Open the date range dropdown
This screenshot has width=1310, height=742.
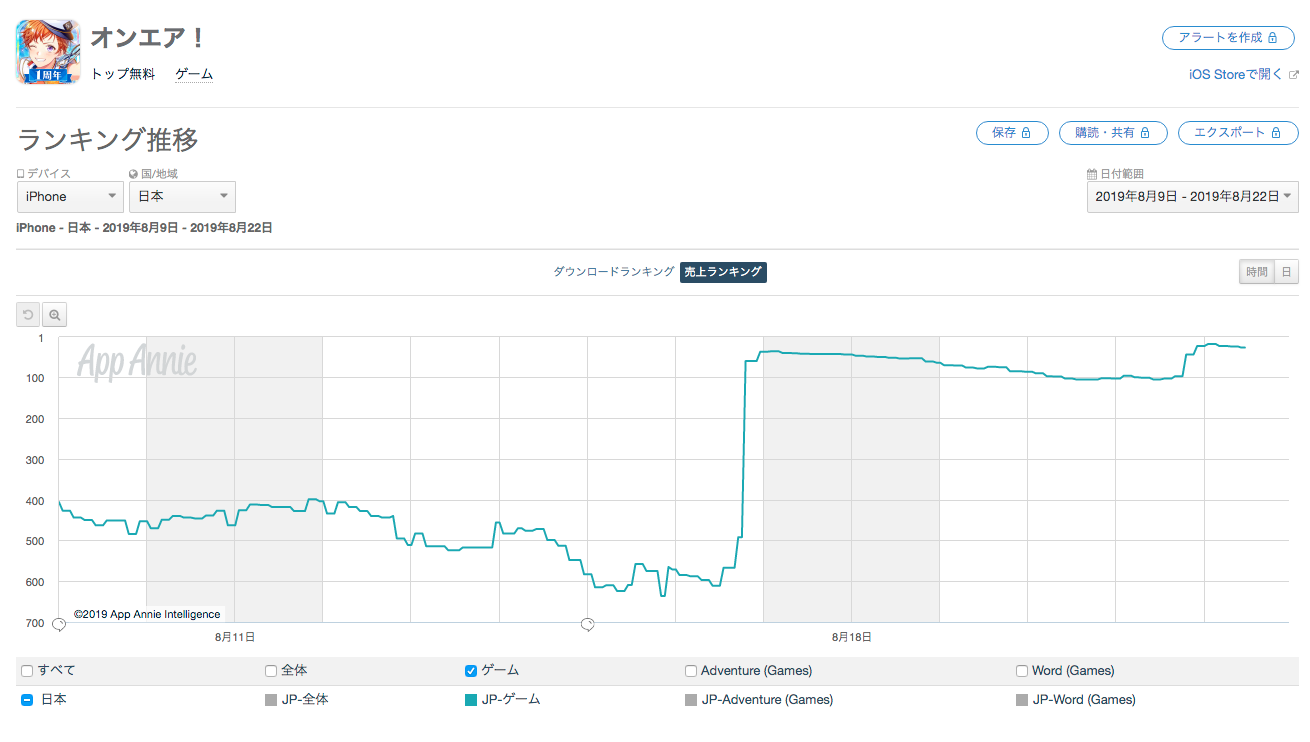coord(1193,197)
